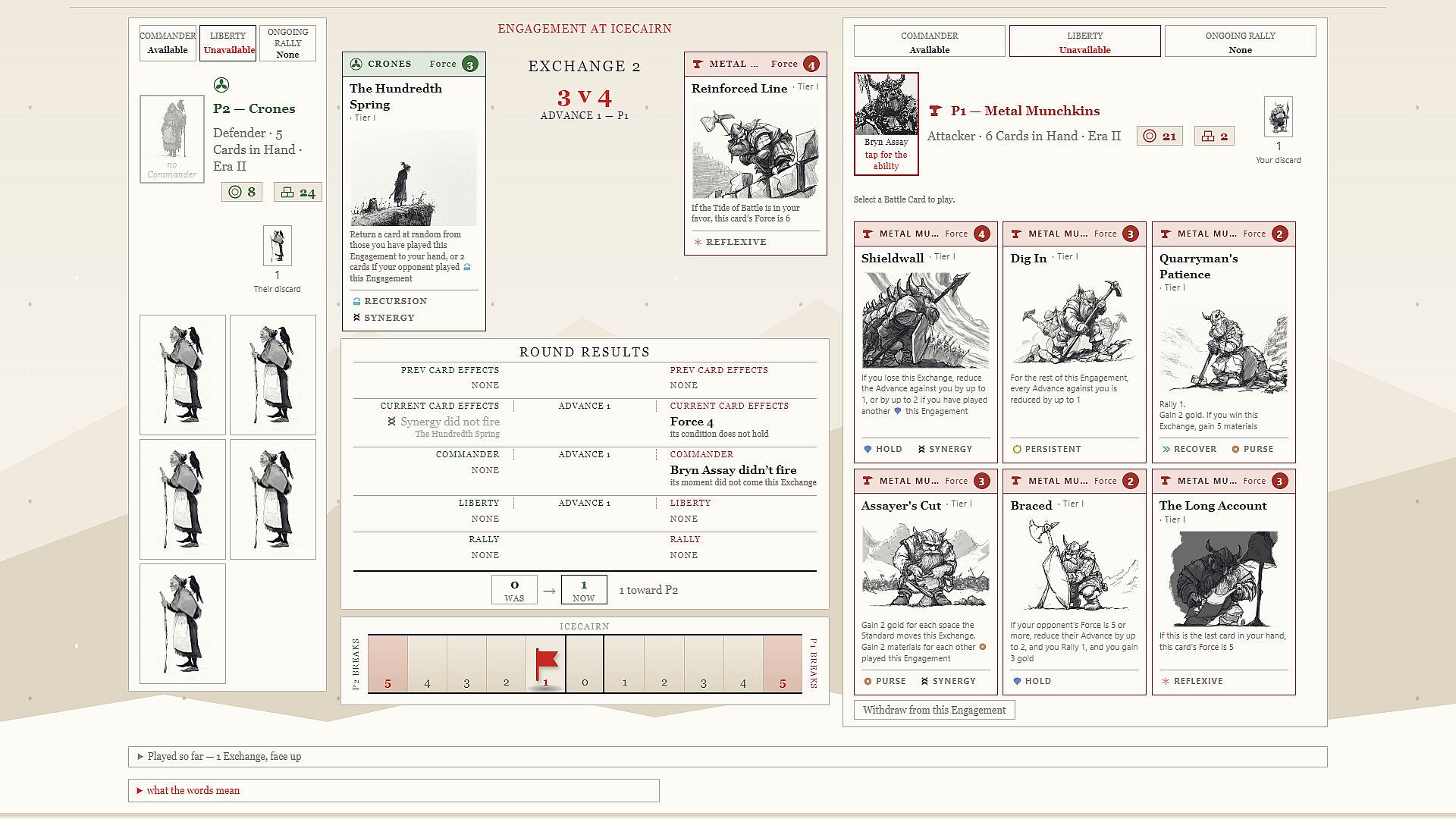Image resolution: width=1456 pixels, height=819 pixels.
Task: Click the Recover icon on Quarryman's Patience
Action: [1166, 449]
